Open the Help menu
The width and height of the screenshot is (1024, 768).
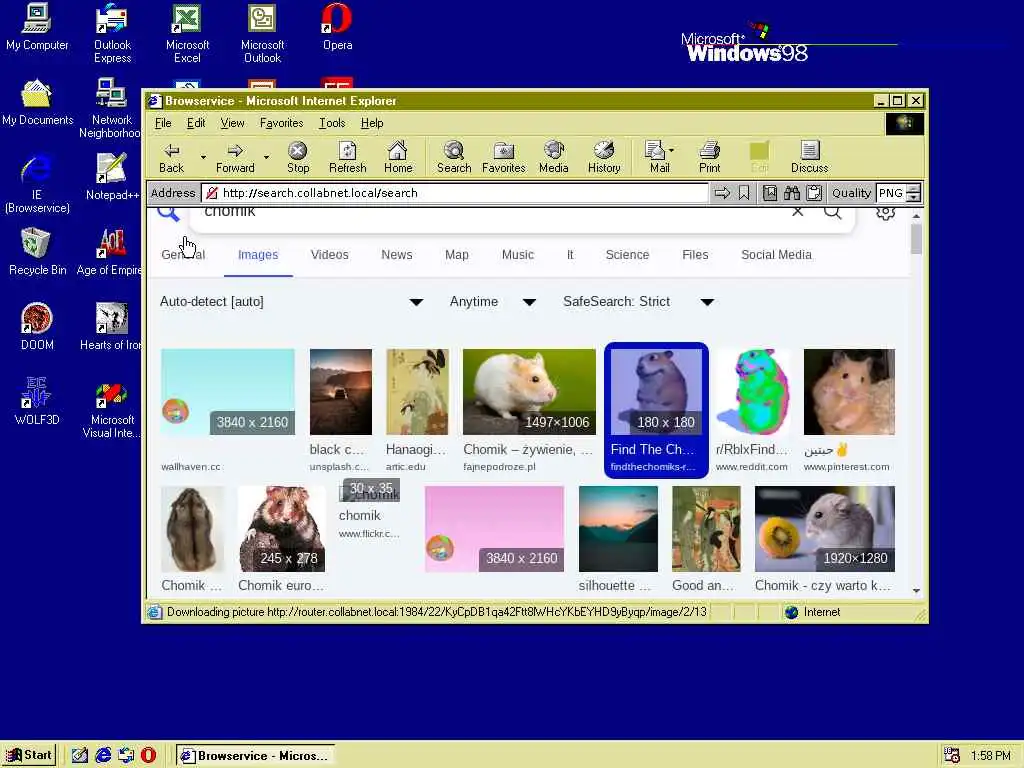(372, 123)
